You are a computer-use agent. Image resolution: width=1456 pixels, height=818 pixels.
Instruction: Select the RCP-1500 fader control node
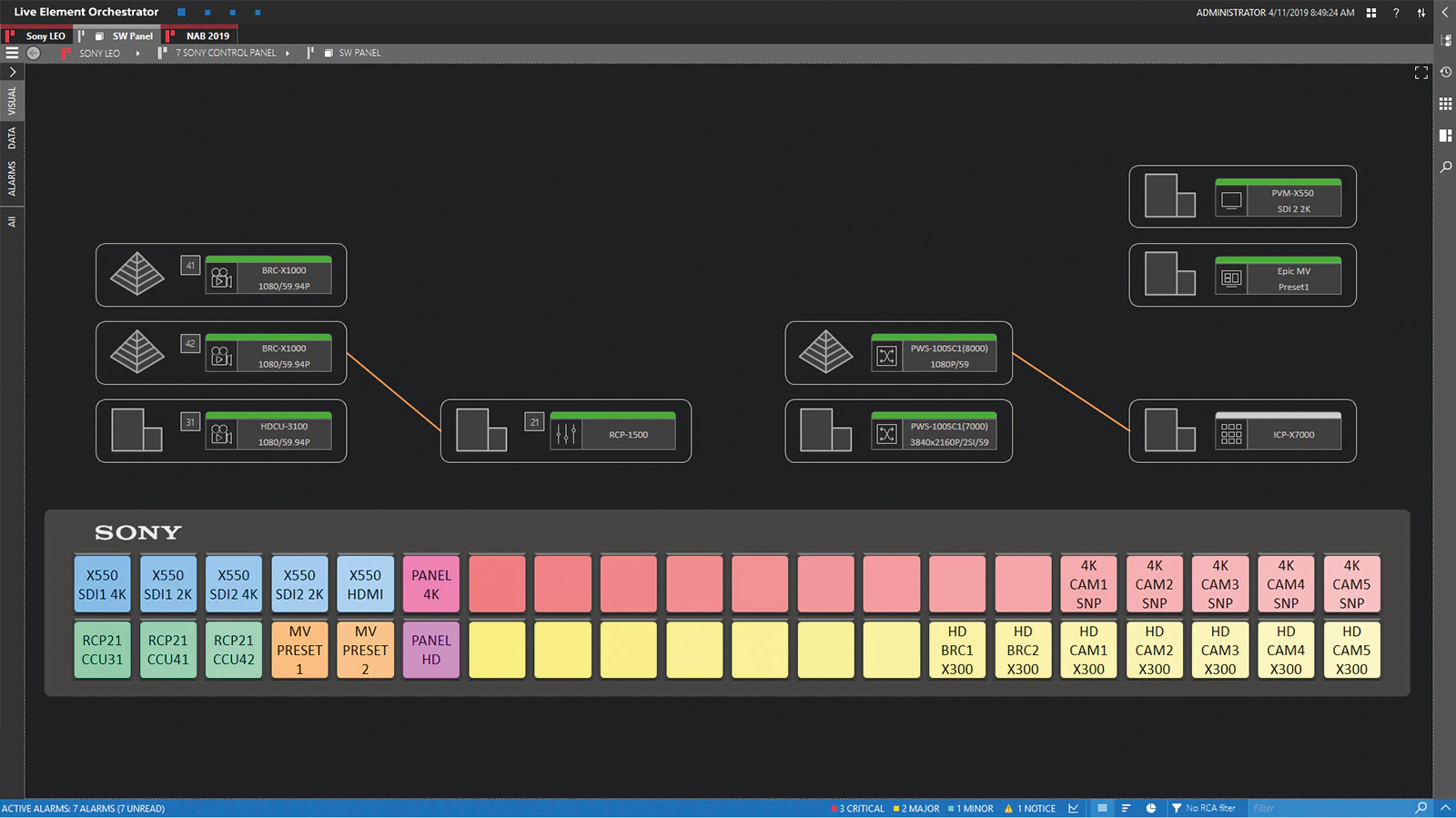(612, 431)
